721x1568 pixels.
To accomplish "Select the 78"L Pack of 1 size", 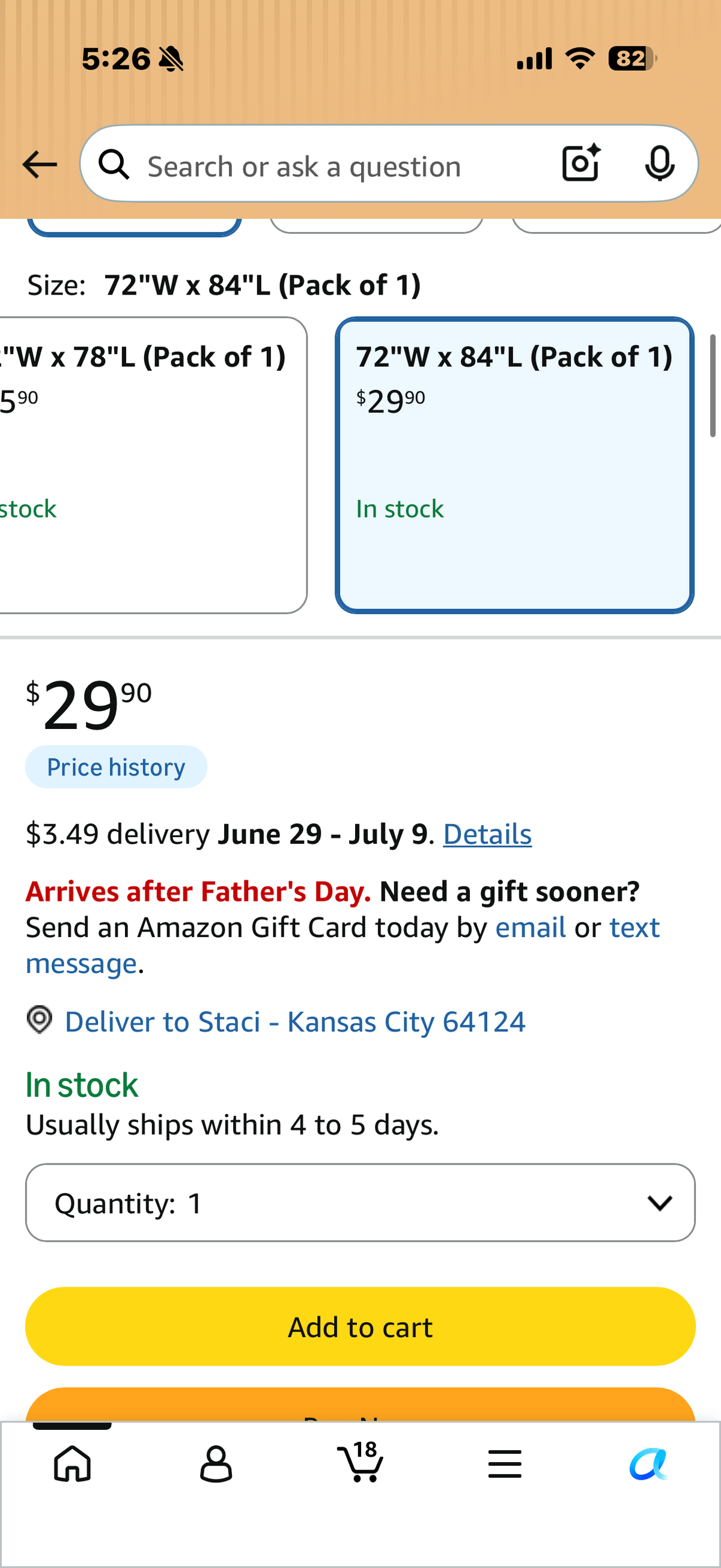I will click(x=152, y=465).
